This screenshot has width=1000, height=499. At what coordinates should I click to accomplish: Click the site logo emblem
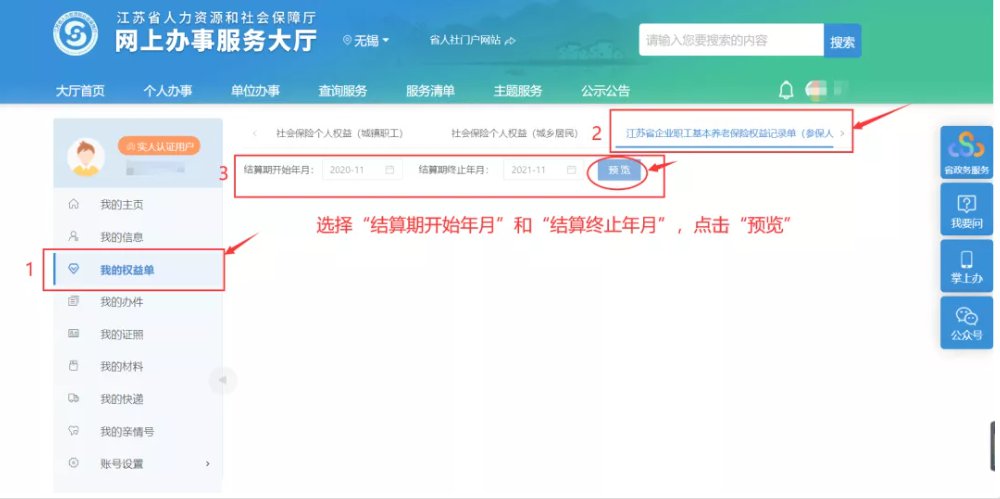[74, 35]
